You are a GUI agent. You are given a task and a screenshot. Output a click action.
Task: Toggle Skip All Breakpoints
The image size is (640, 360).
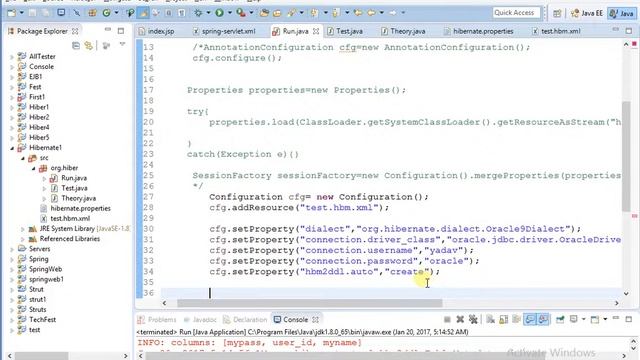76,13
